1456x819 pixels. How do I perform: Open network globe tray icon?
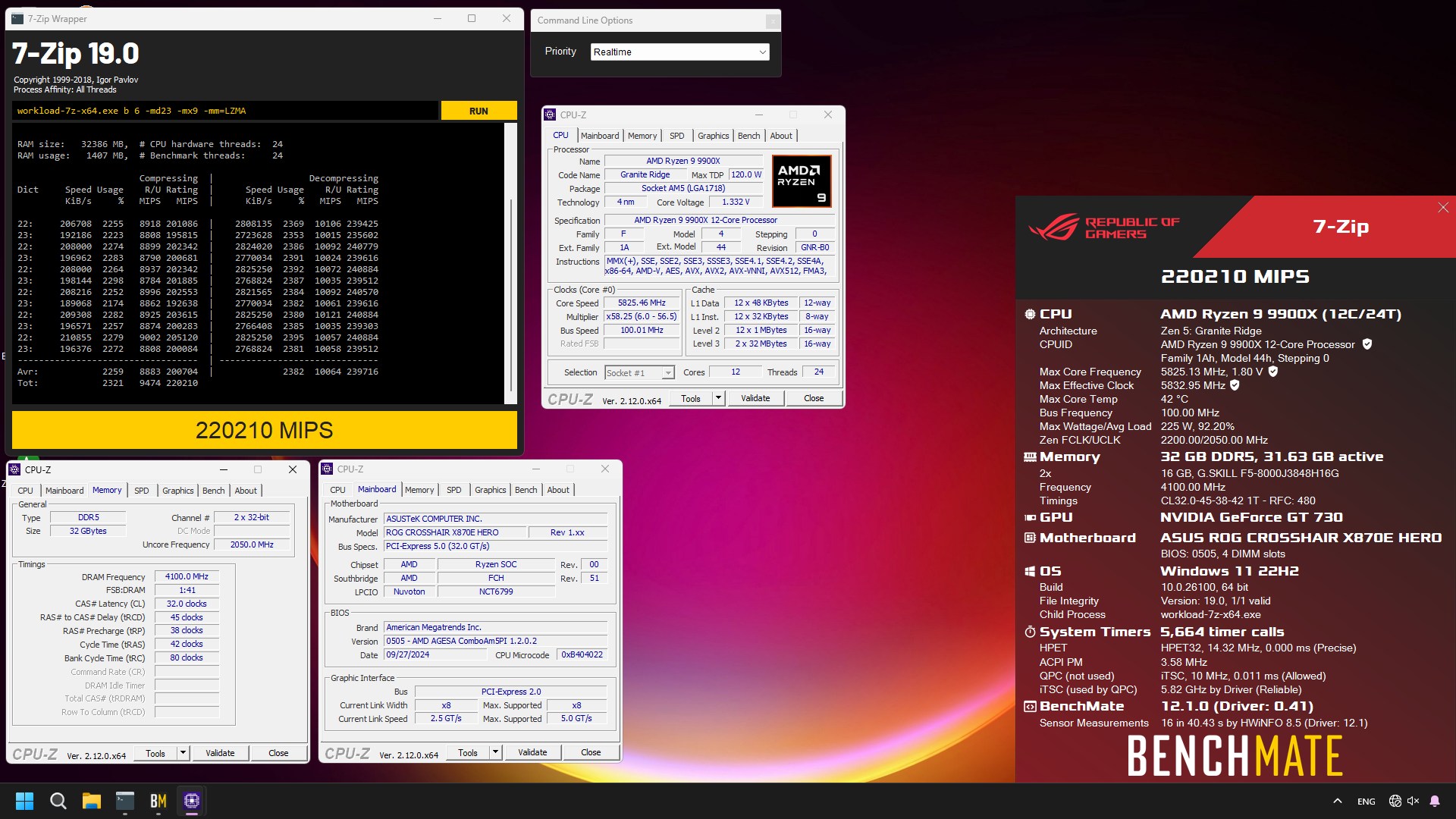tap(1395, 801)
